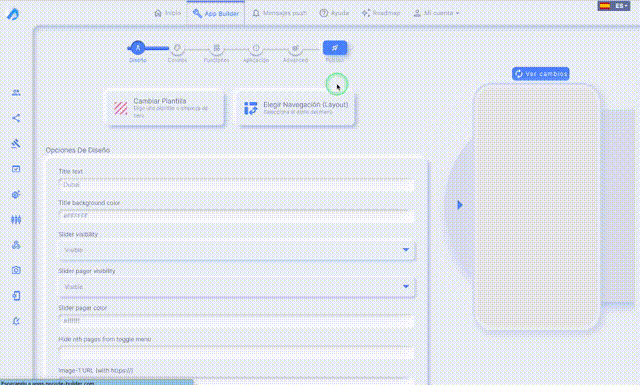Viewport: 640px width, 385px height.
Task: Click the camera icon in sidebar
Action: point(16,270)
